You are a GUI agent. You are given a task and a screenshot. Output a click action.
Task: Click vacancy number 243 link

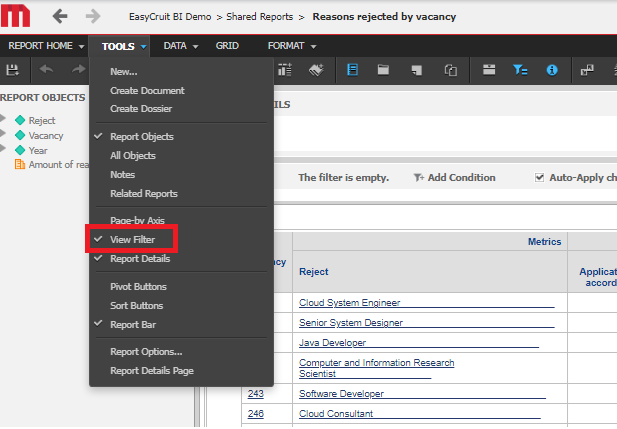click(x=255, y=394)
